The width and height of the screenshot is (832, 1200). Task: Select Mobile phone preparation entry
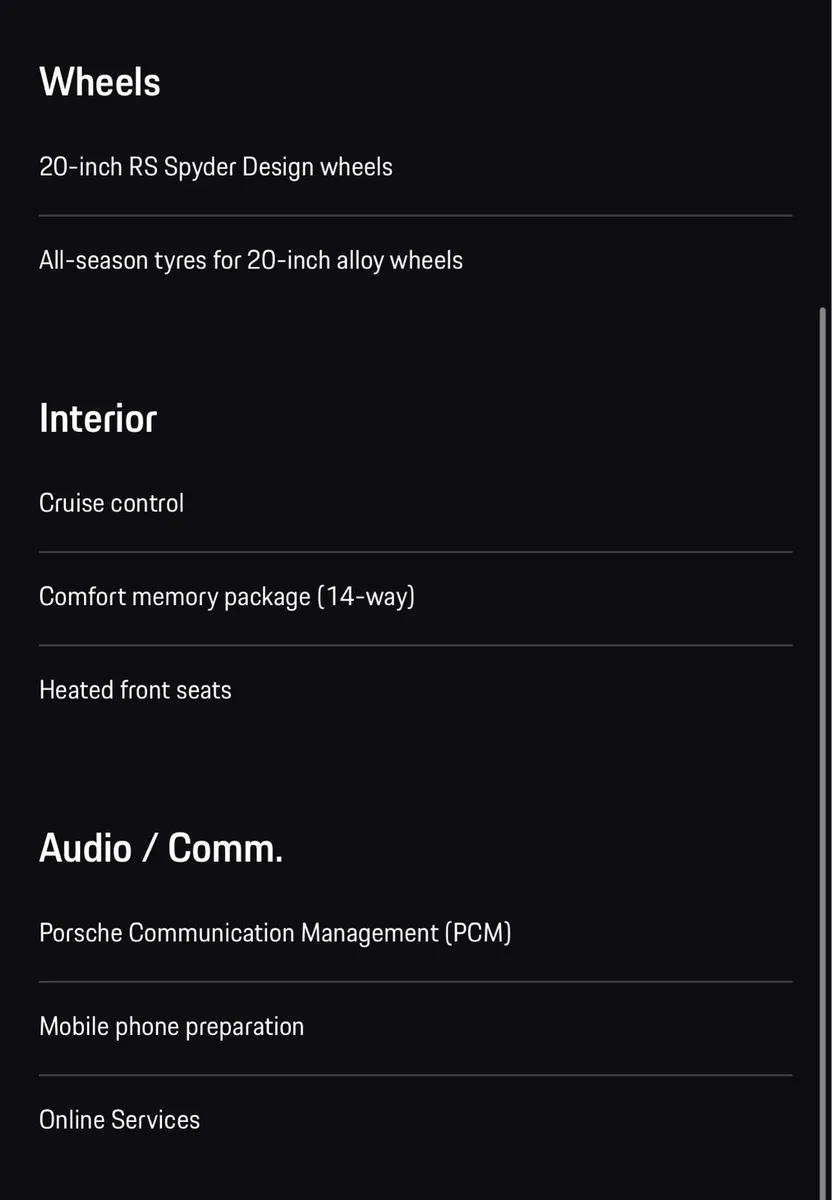point(172,1026)
